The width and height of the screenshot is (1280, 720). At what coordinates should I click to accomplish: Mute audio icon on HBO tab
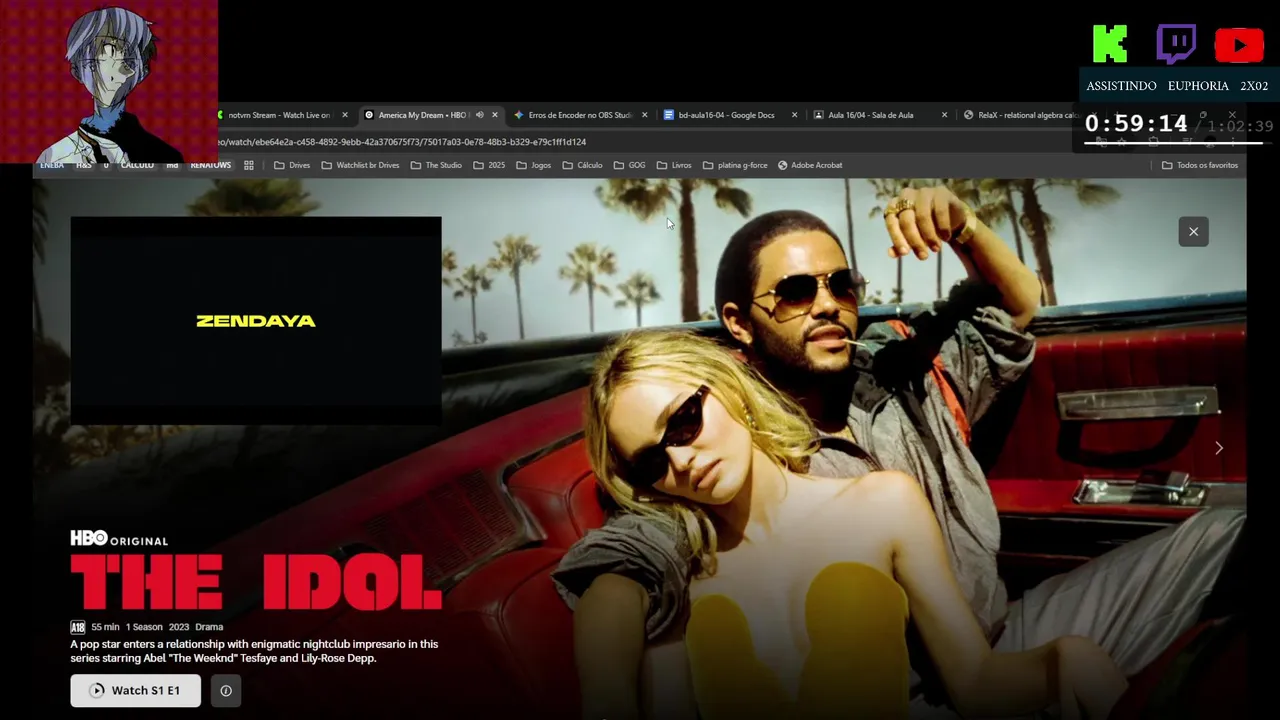(479, 115)
